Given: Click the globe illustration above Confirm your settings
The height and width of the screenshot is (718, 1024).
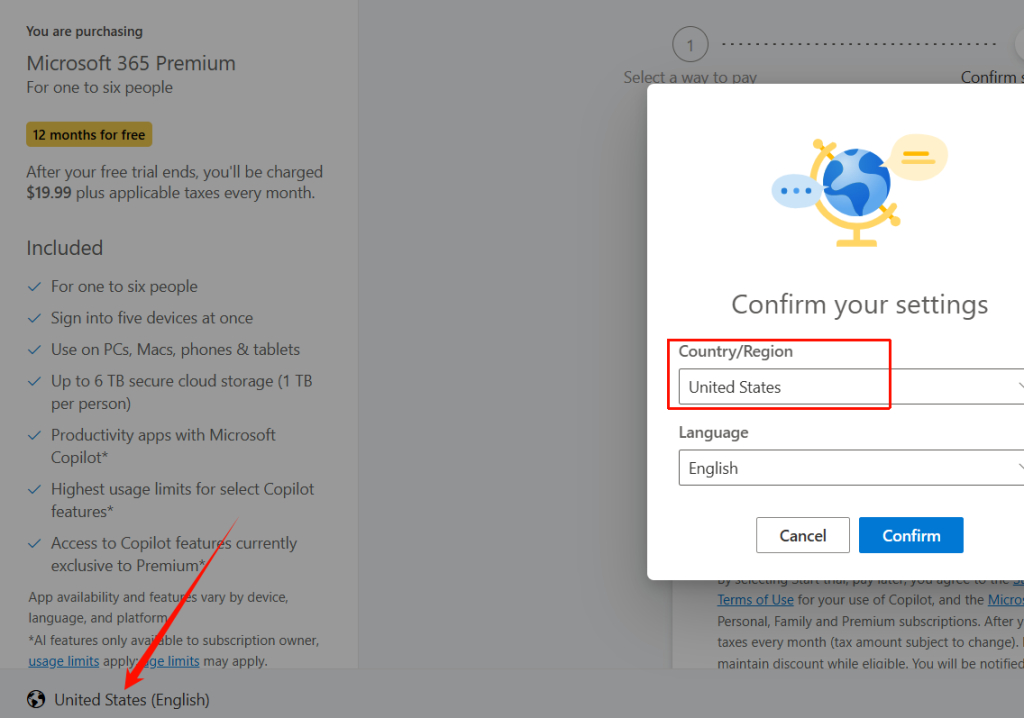Looking at the screenshot, I should click(x=857, y=185).
